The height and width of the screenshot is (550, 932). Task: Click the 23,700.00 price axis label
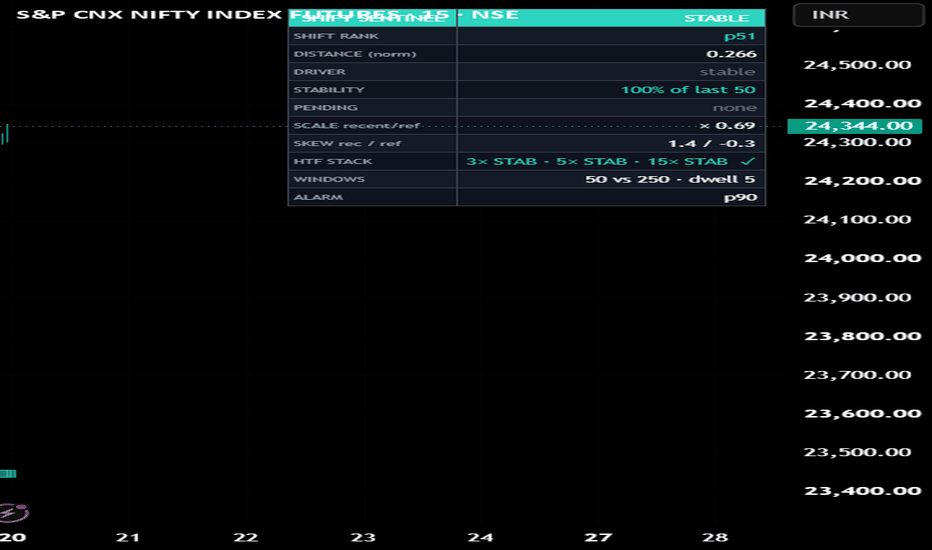(x=857, y=375)
